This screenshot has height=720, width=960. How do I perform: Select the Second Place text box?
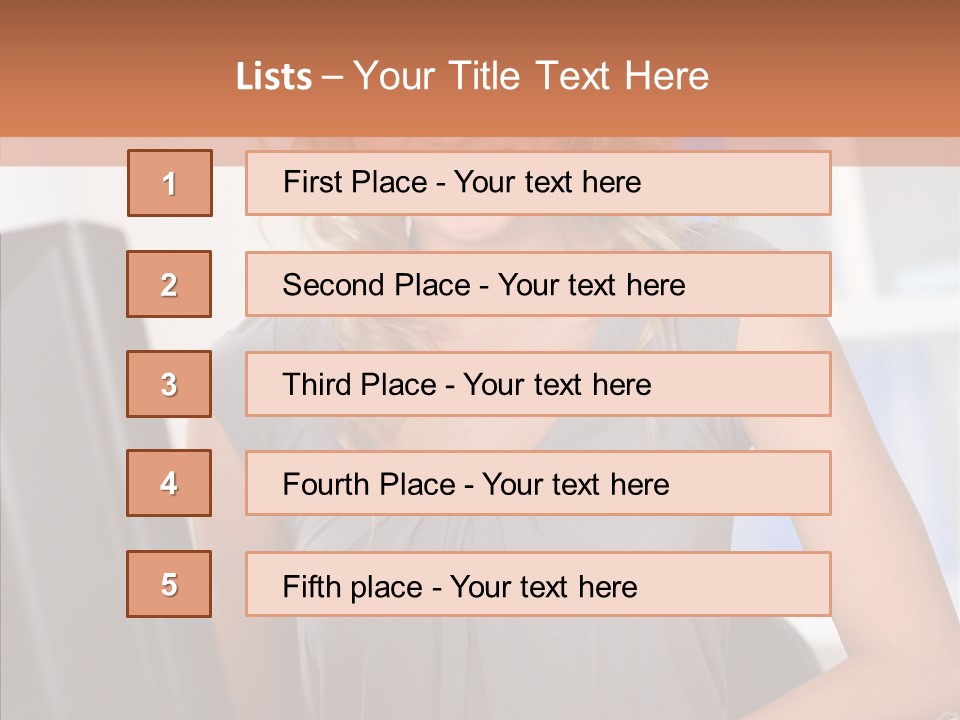pyautogui.click(x=538, y=284)
